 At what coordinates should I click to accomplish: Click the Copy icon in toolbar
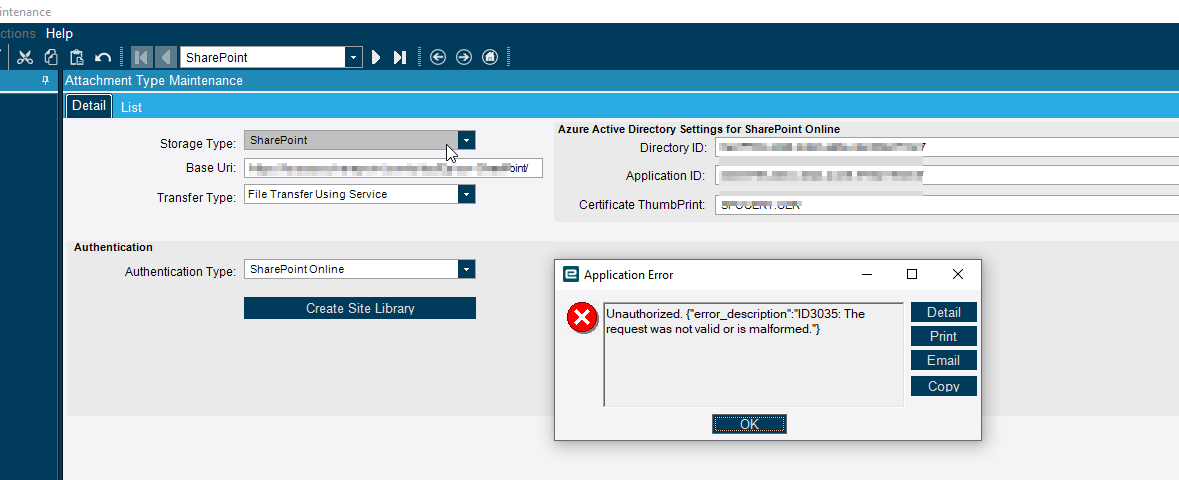pos(51,57)
